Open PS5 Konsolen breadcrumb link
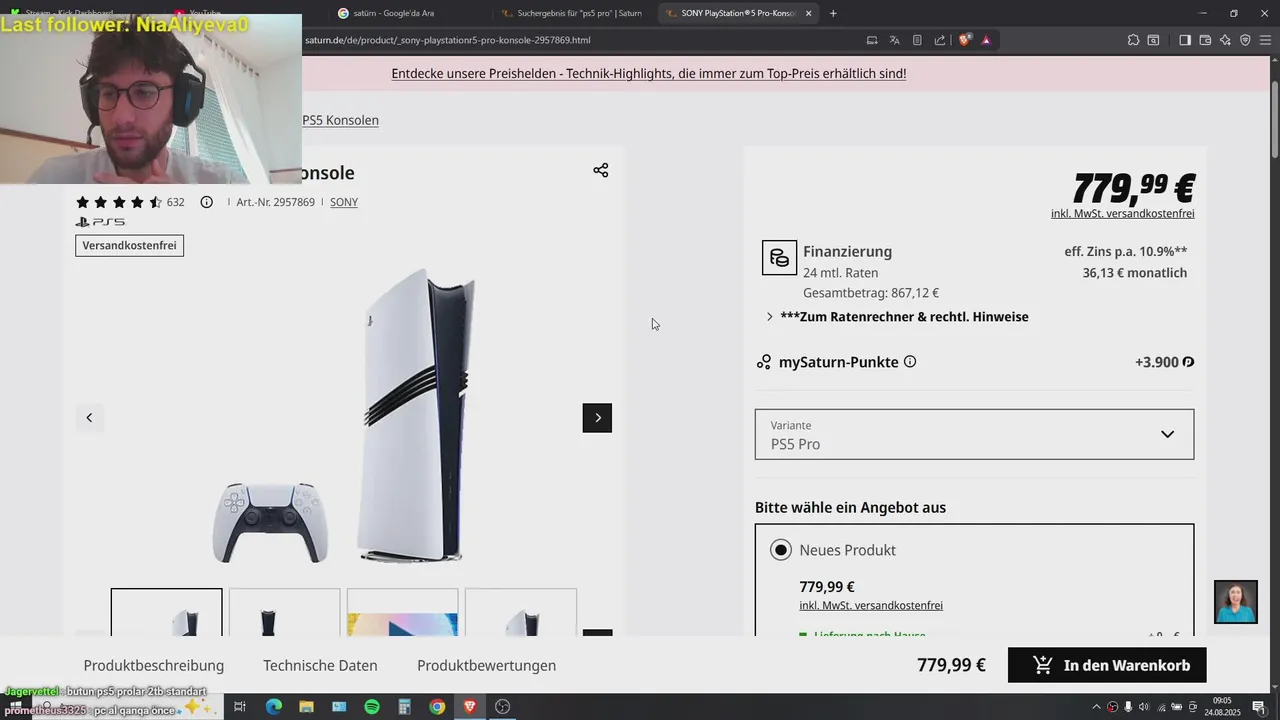 [x=340, y=120]
